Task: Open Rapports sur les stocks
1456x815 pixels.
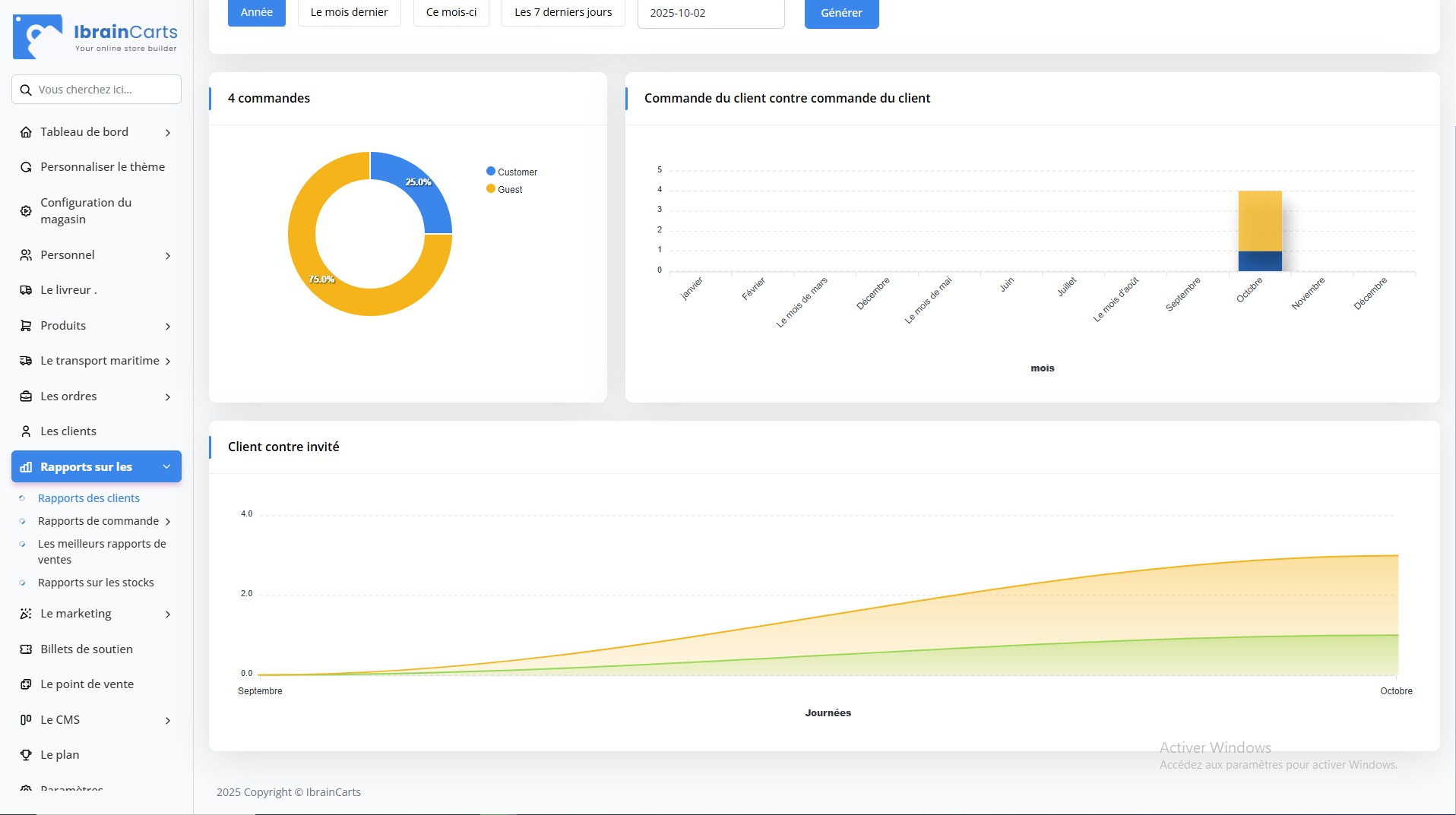Action: tap(96, 583)
